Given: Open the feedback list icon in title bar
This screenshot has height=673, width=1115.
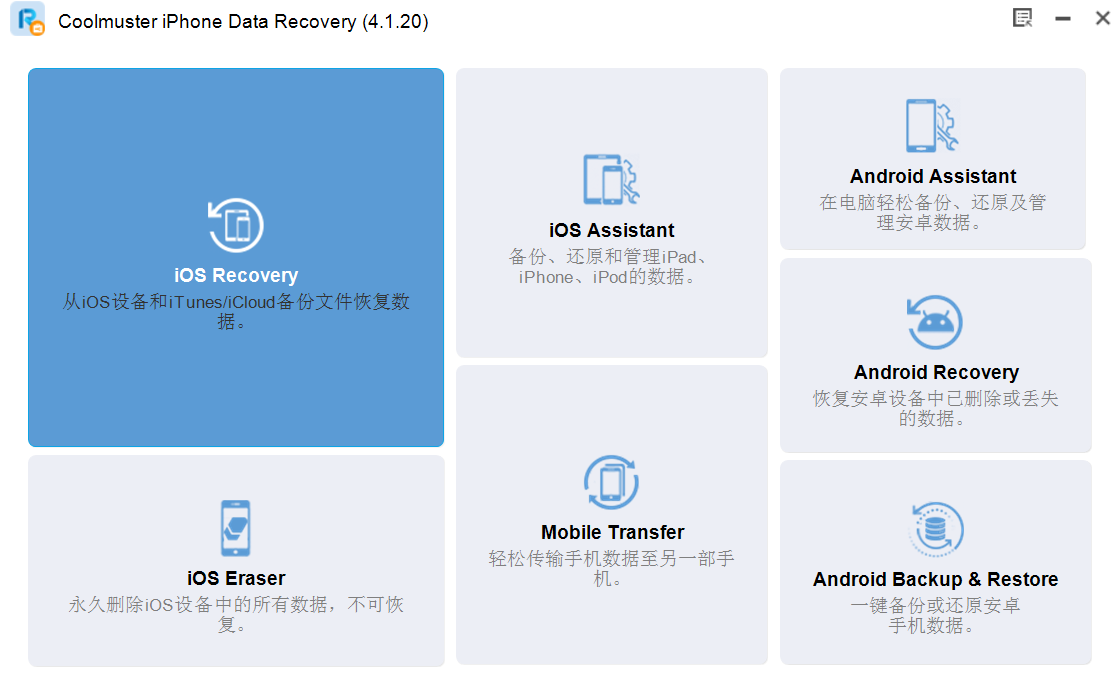Looking at the screenshot, I should coord(1022,18).
